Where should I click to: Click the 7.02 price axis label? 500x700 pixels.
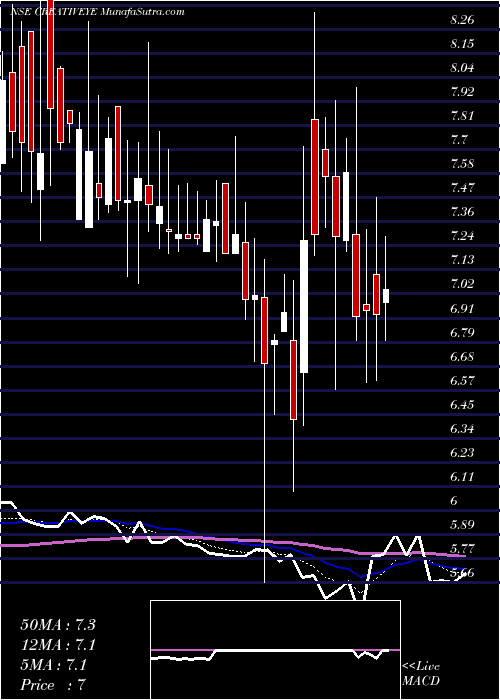tap(462, 284)
